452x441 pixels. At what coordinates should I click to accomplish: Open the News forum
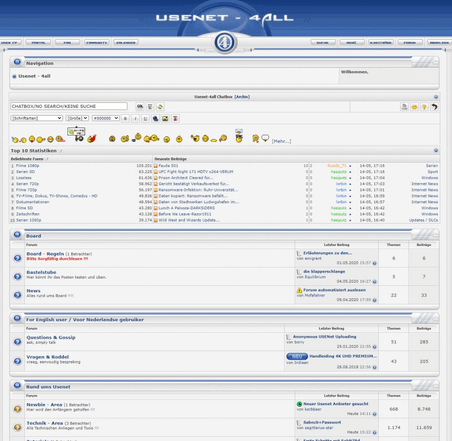[x=33, y=291]
